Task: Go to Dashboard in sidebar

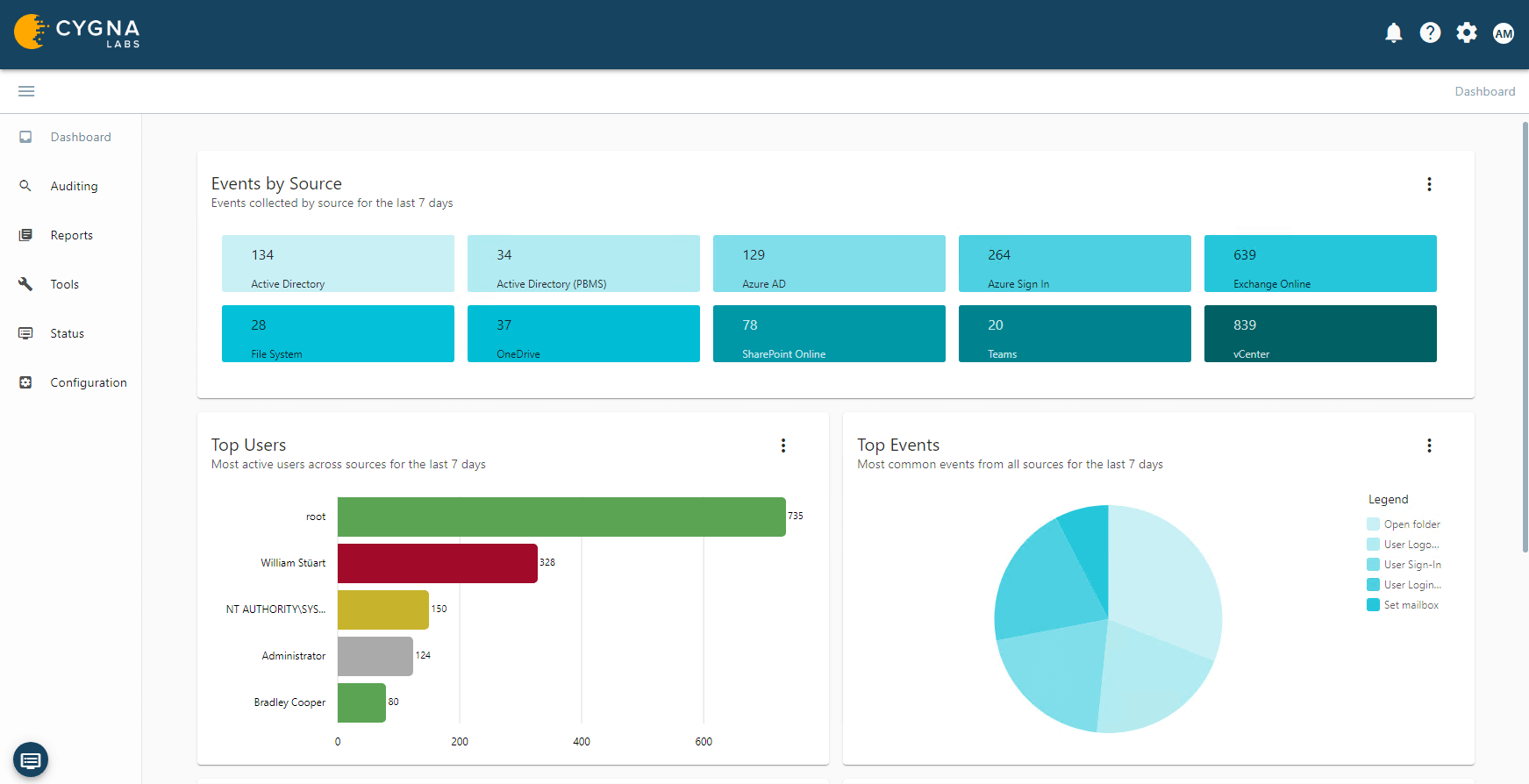Action: tap(81, 137)
